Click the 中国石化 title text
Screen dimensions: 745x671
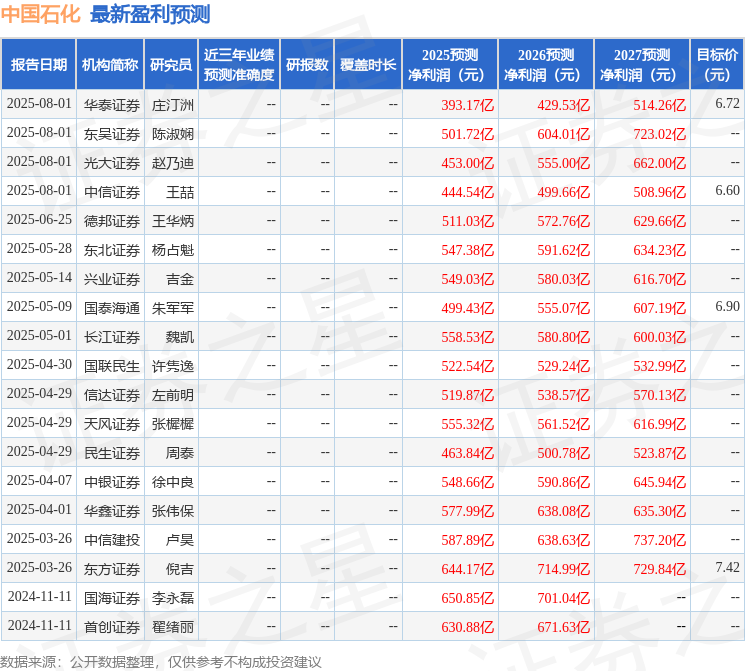[41, 14]
